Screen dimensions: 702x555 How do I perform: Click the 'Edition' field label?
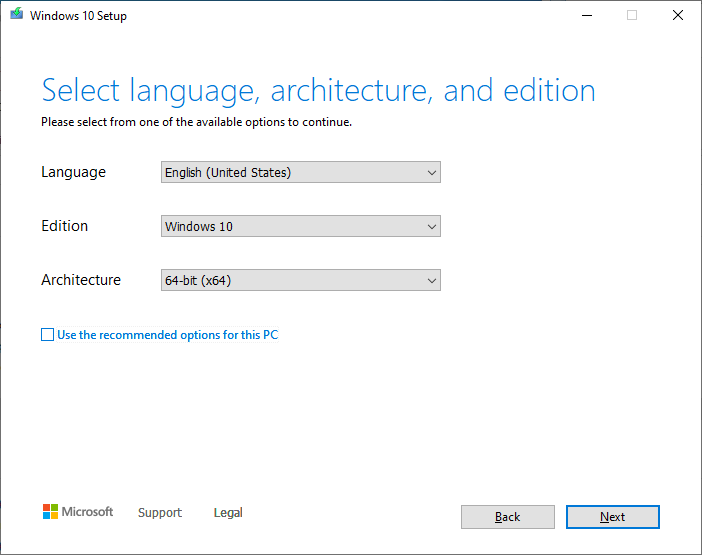click(65, 226)
